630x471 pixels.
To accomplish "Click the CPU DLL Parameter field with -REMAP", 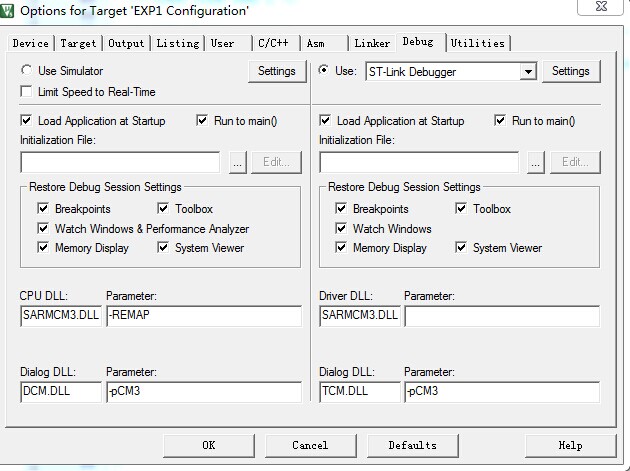I will [x=203, y=316].
